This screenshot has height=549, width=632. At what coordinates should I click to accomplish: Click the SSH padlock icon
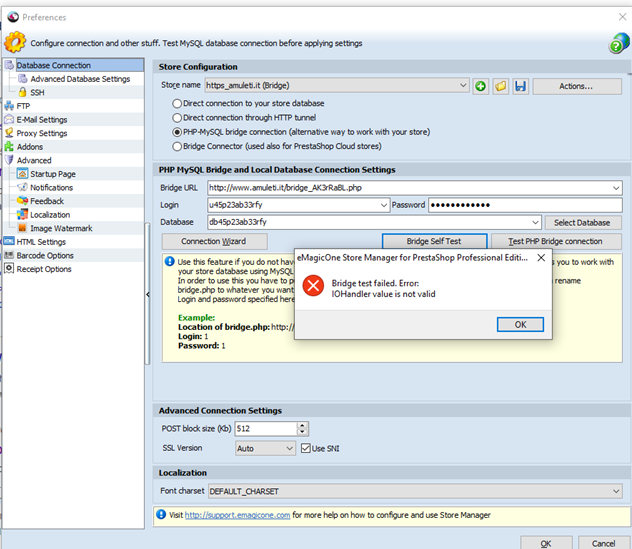[x=23, y=92]
